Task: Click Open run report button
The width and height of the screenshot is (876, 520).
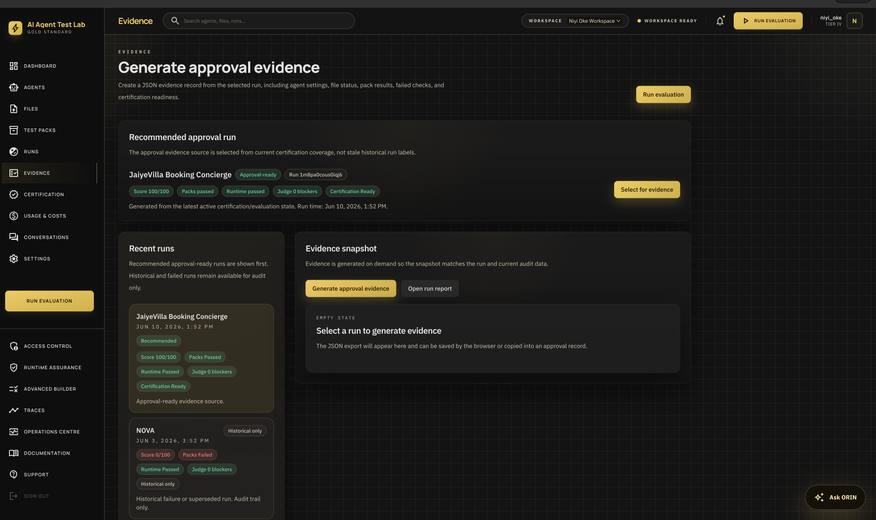Action: [430, 288]
